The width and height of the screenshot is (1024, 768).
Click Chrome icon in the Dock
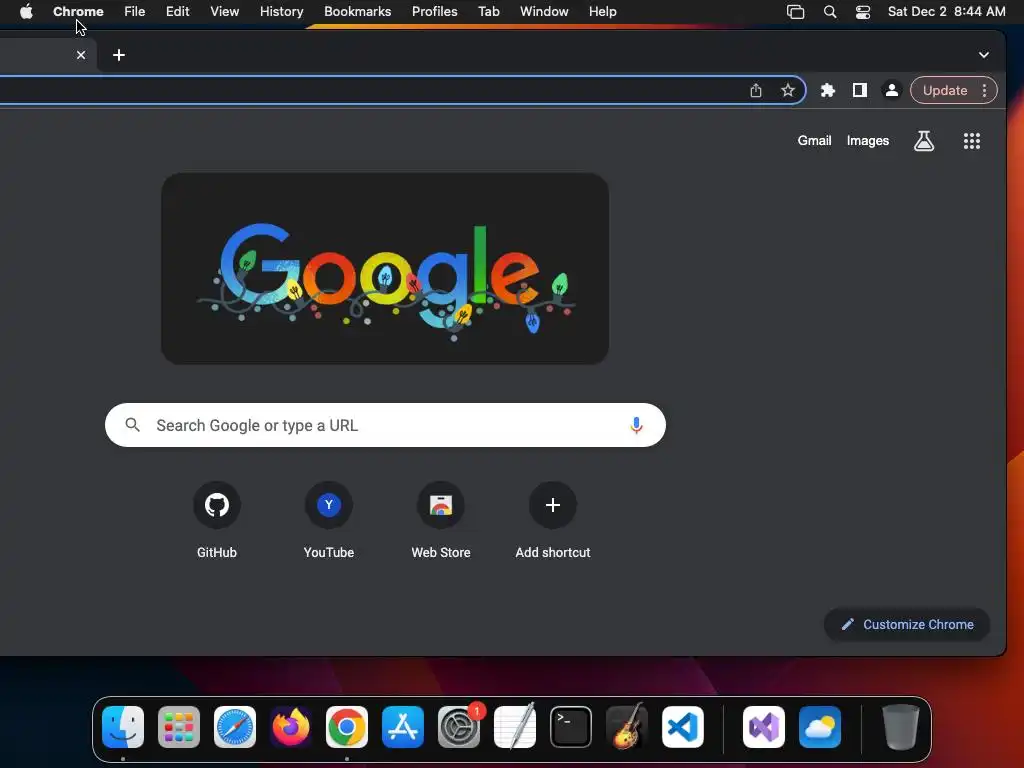(347, 727)
